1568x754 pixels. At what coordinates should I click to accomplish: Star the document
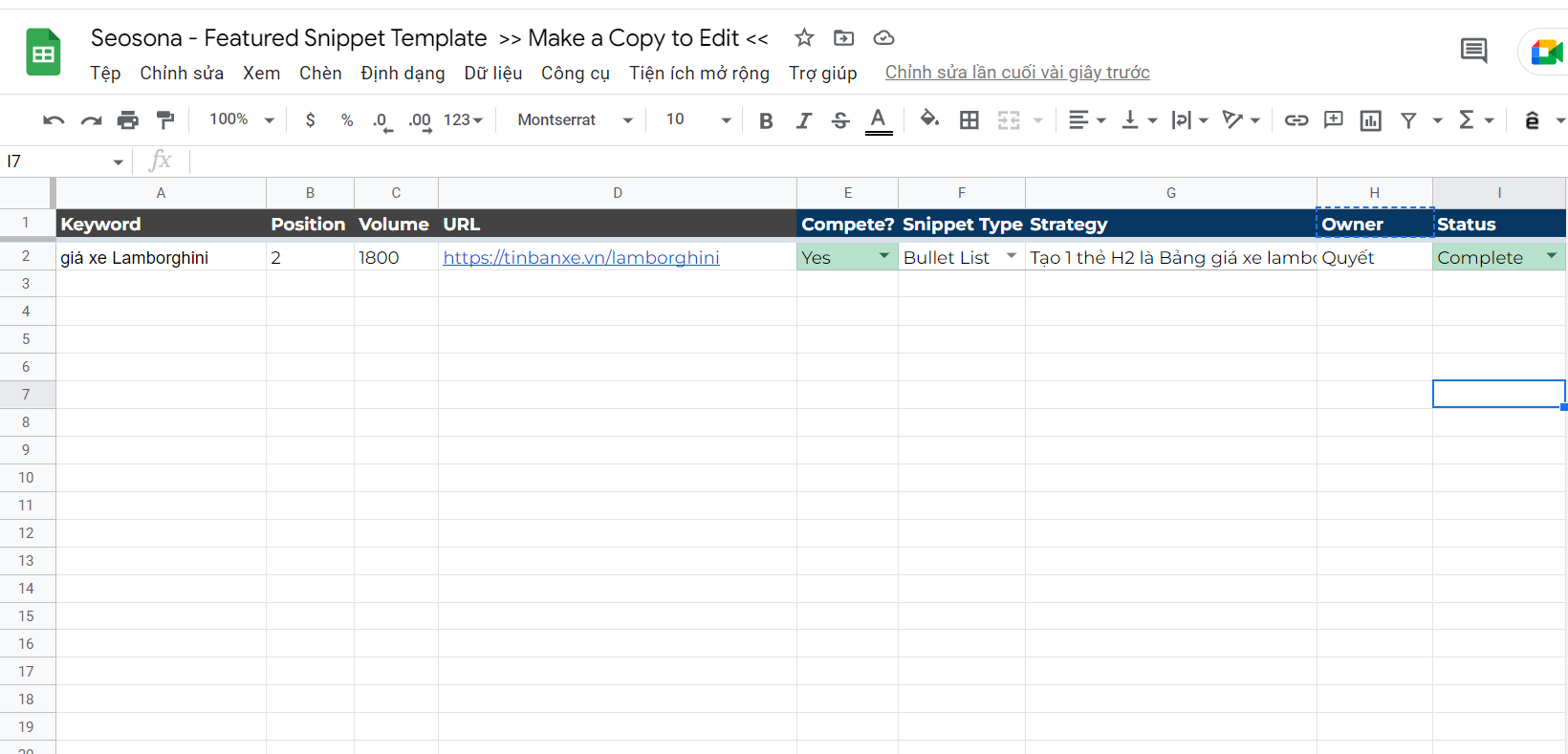point(804,37)
